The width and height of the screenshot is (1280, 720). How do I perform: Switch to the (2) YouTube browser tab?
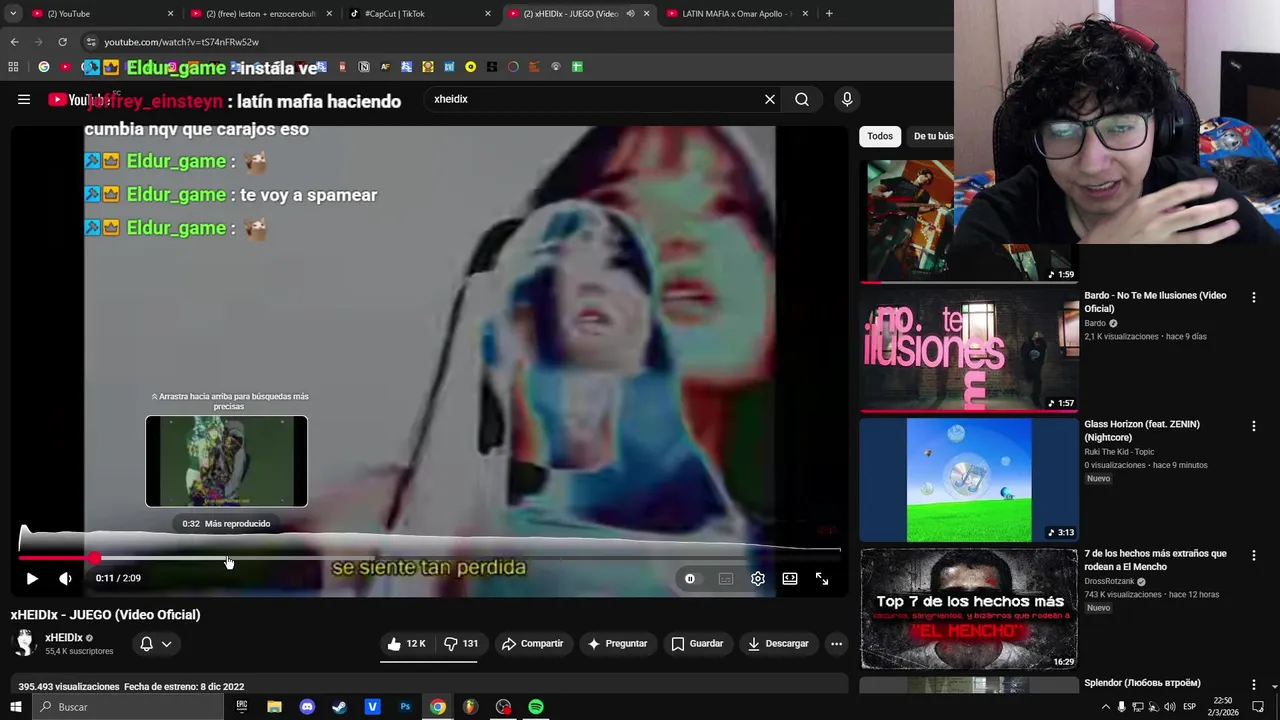pyautogui.click(x=100, y=14)
